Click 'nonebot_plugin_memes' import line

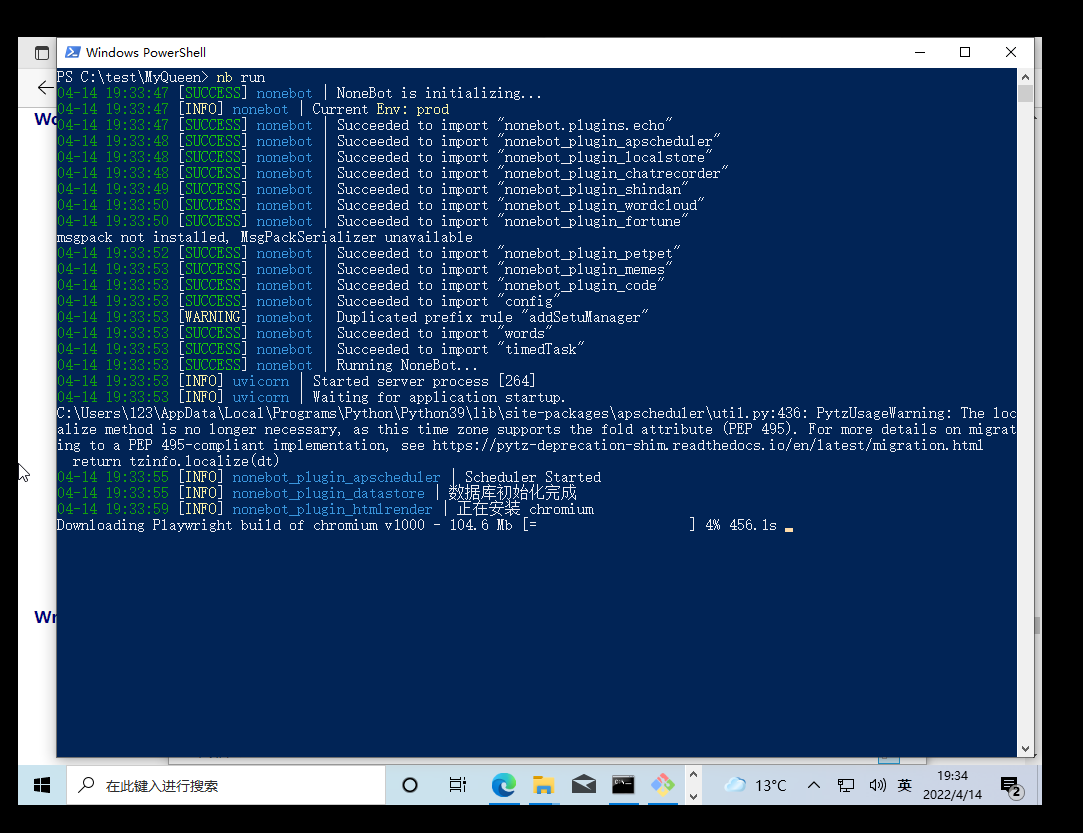(364, 269)
